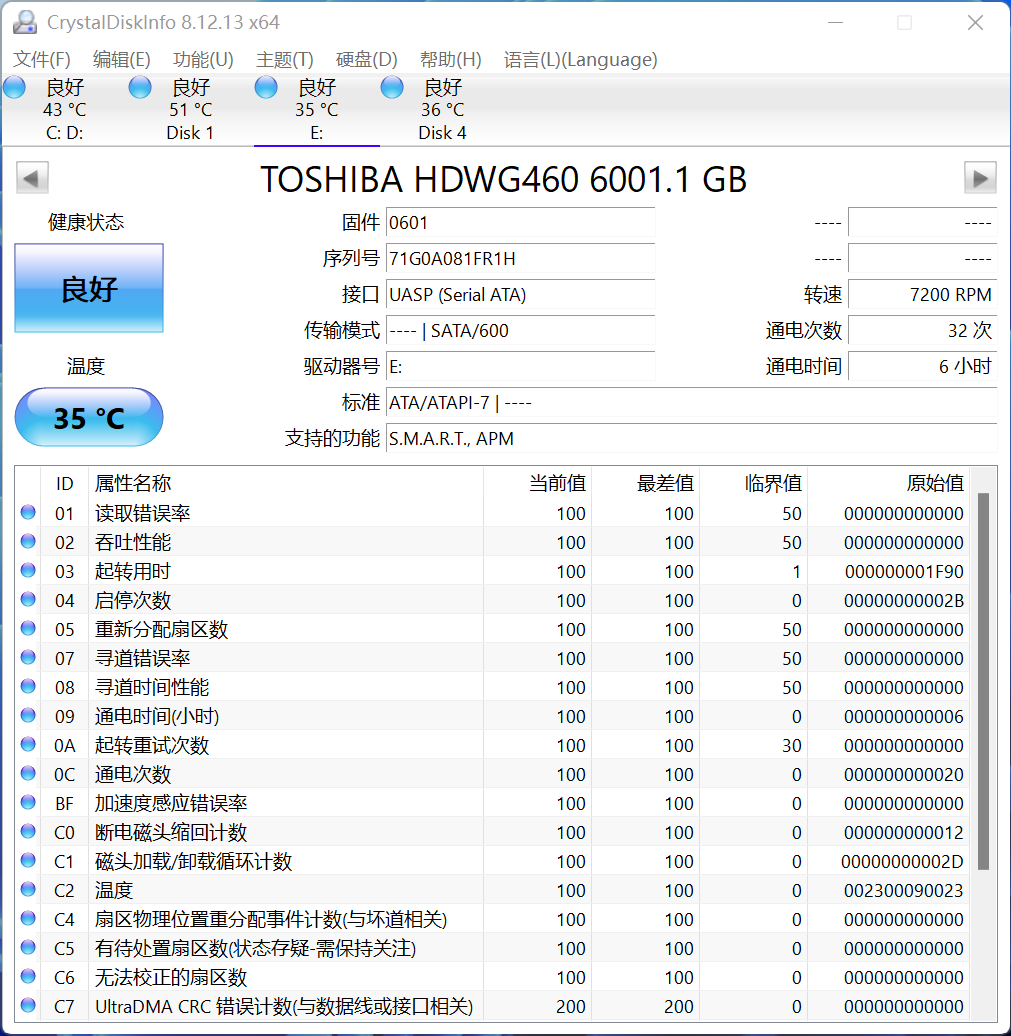This screenshot has height=1036, width=1011.
Task: Click the drive letter field showing E:
Action: [520, 366]
